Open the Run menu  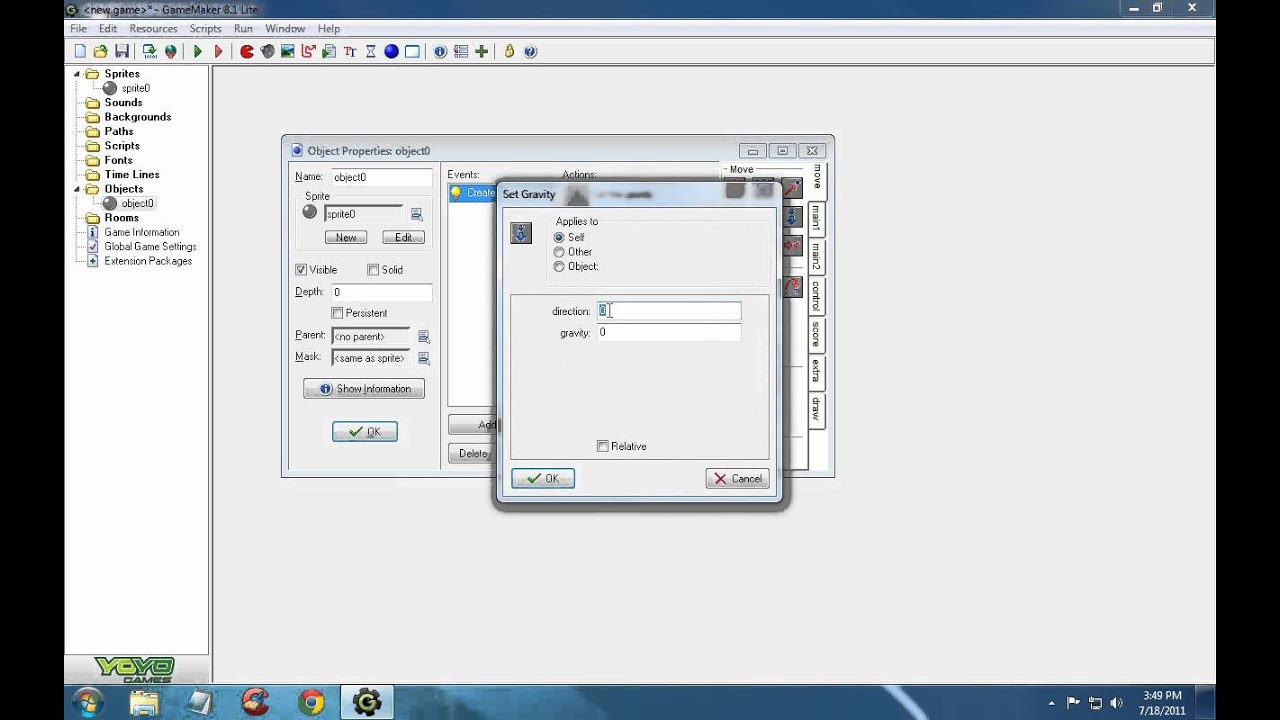243,29
